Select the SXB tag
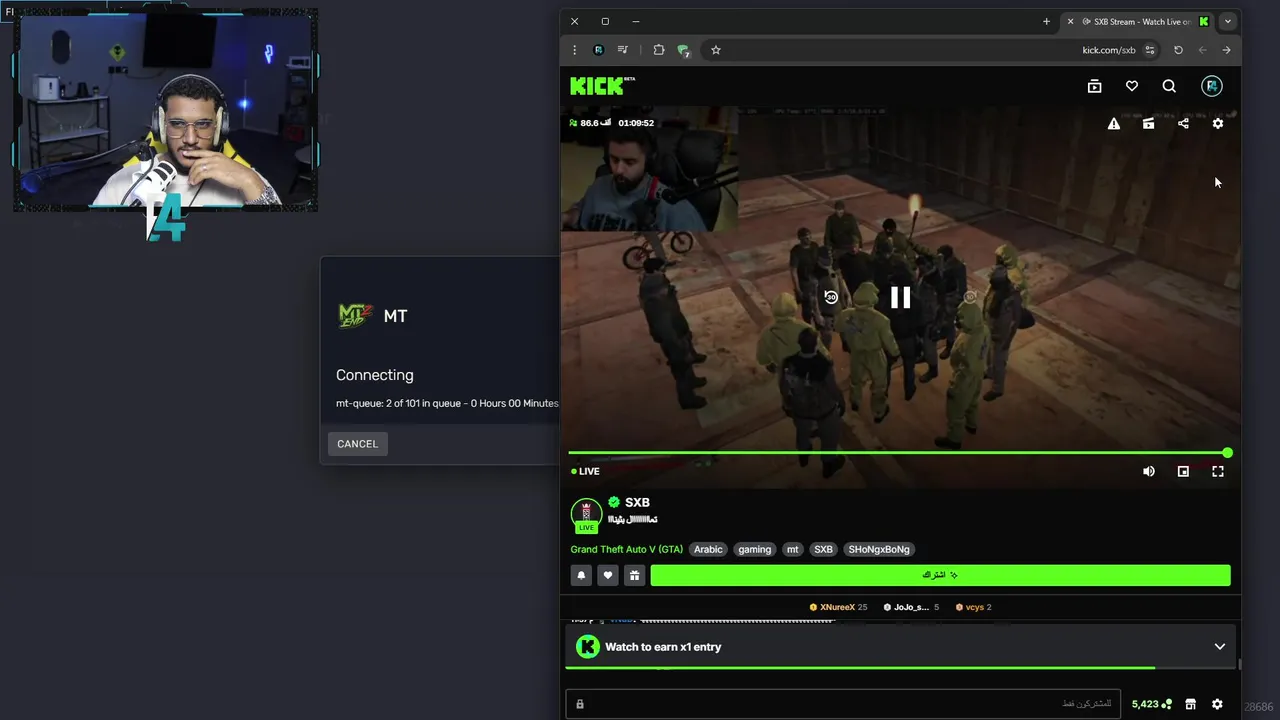The image size is (1280, 720). coord(823,549)
